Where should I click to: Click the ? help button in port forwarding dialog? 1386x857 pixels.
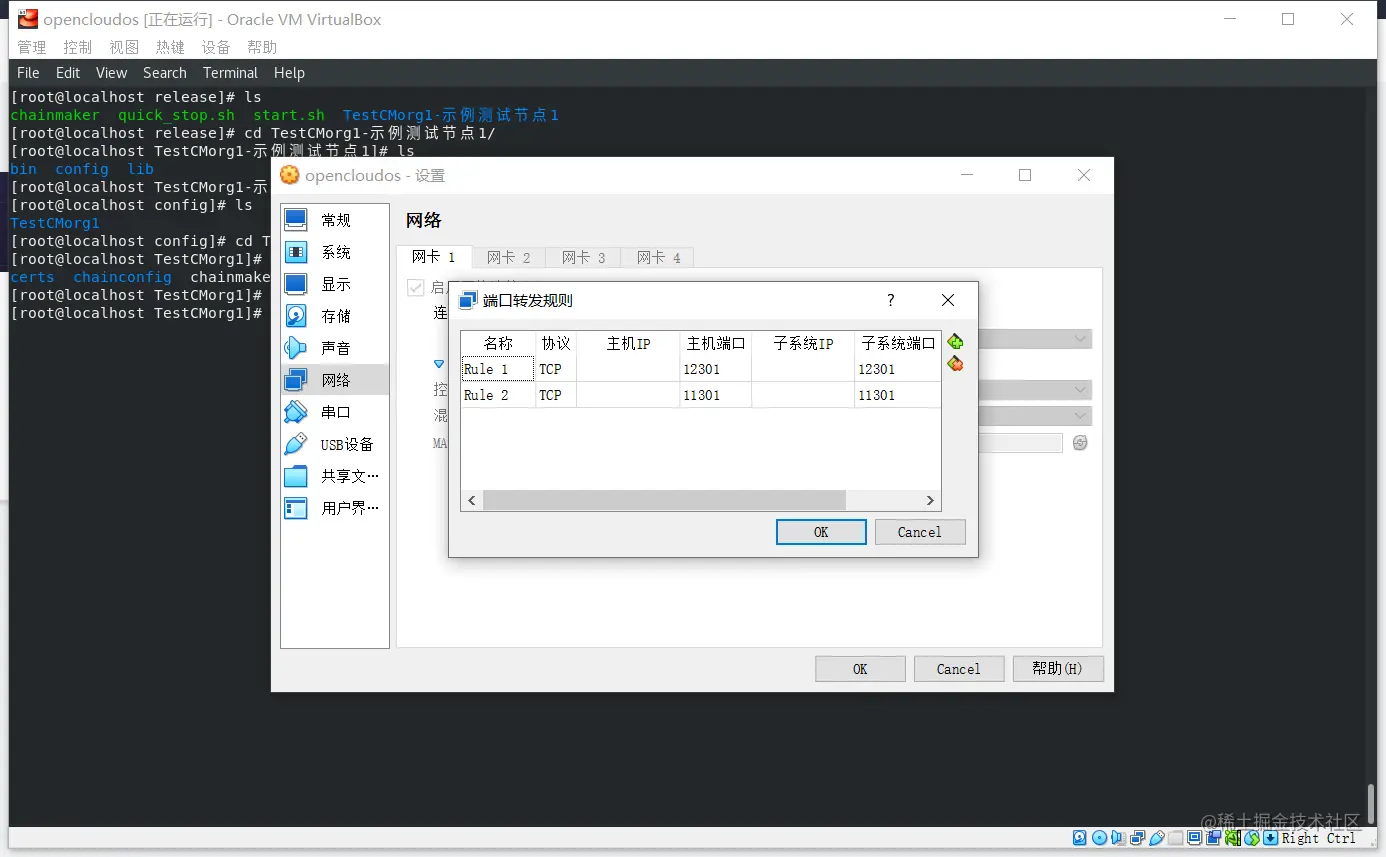(891, 300)
